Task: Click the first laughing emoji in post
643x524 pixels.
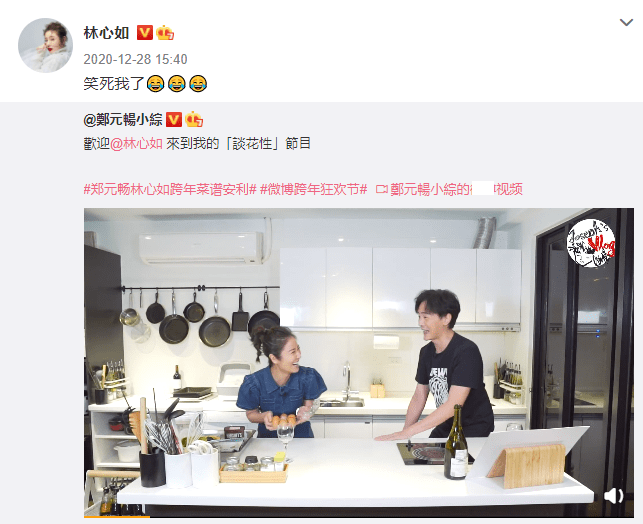Action: click(155, 84)
